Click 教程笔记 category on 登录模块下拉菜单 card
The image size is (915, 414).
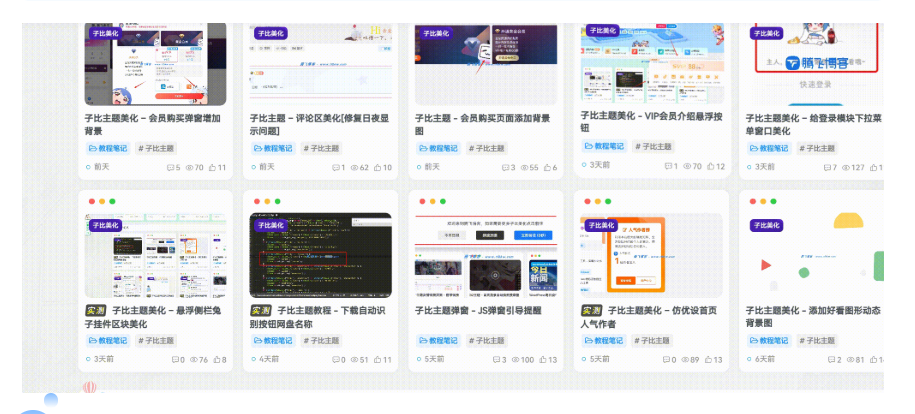769,148
